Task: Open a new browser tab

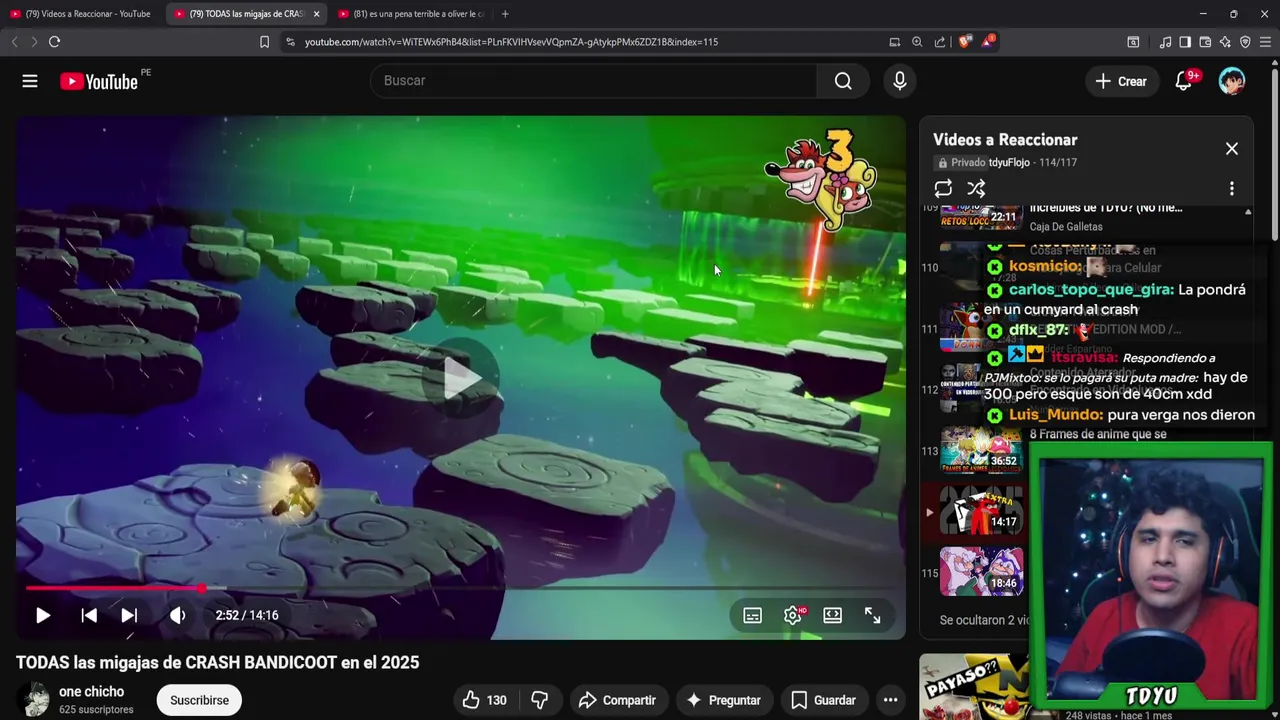Action: pyautogui.click(x=505, y=14)
